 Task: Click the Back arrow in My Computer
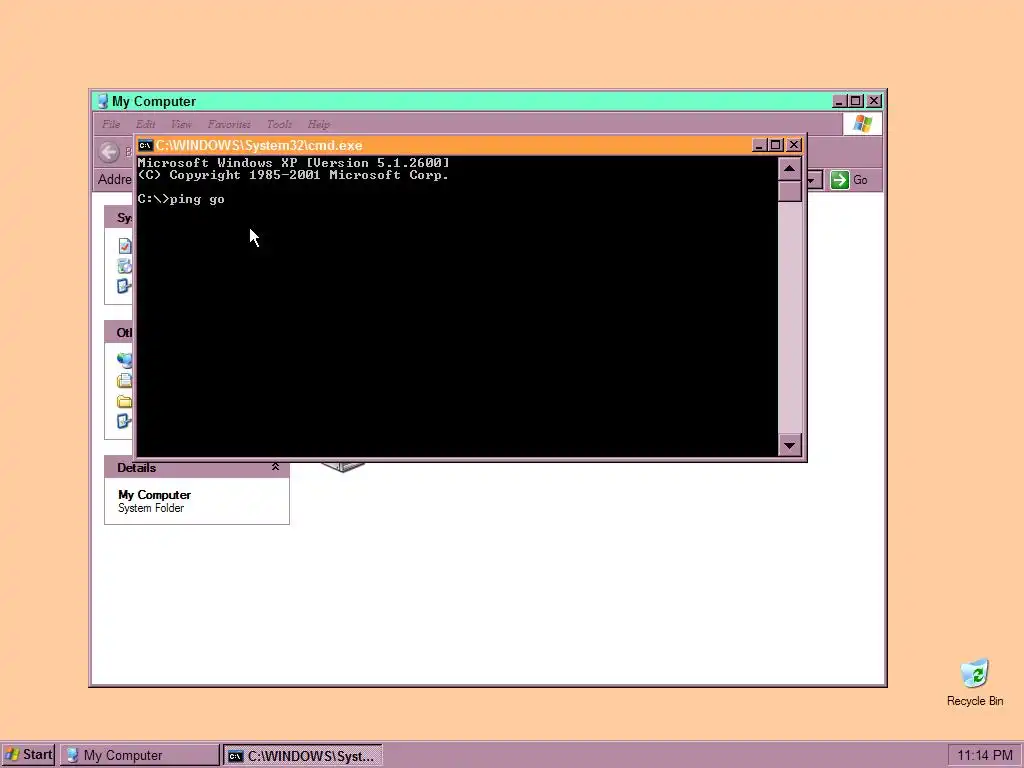109,152
